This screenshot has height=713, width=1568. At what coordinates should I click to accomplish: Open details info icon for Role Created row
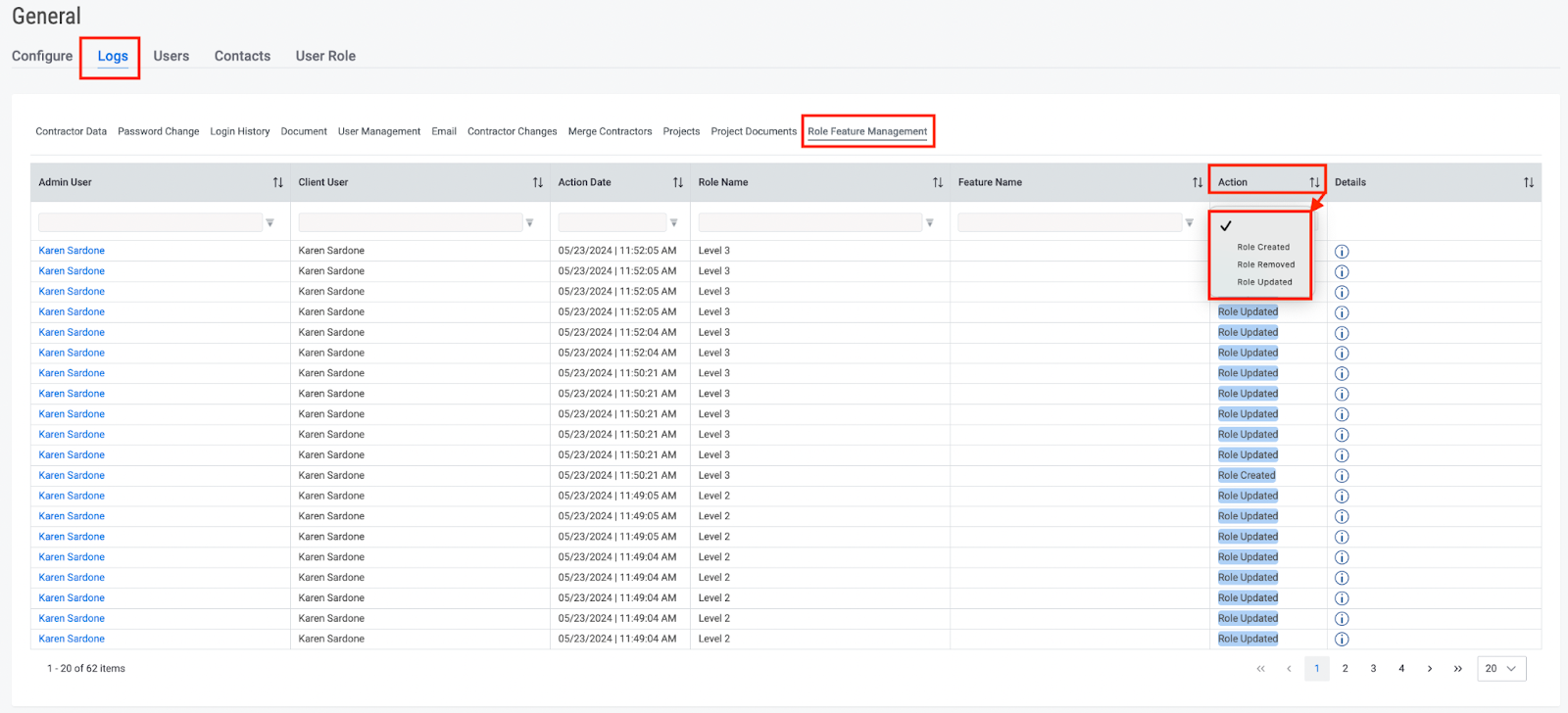(x=1342, y=476)
